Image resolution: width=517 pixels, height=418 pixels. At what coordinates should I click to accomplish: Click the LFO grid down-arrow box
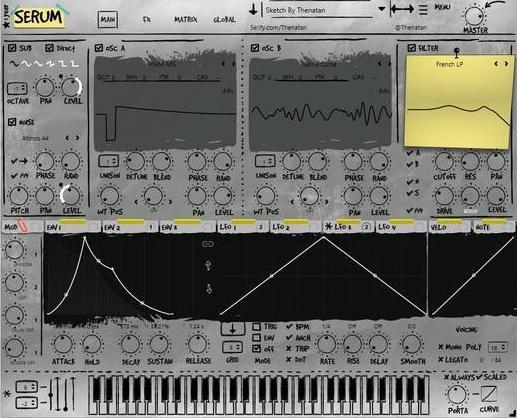coord(233,329)
